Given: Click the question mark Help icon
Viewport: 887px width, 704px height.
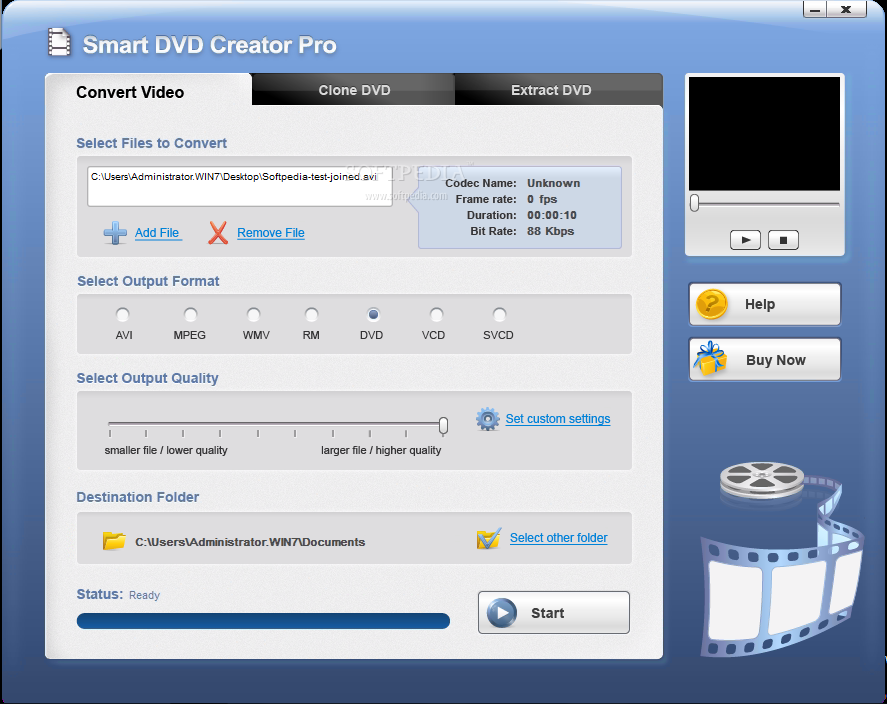Looking at the screenshot, I should [711, 304].
